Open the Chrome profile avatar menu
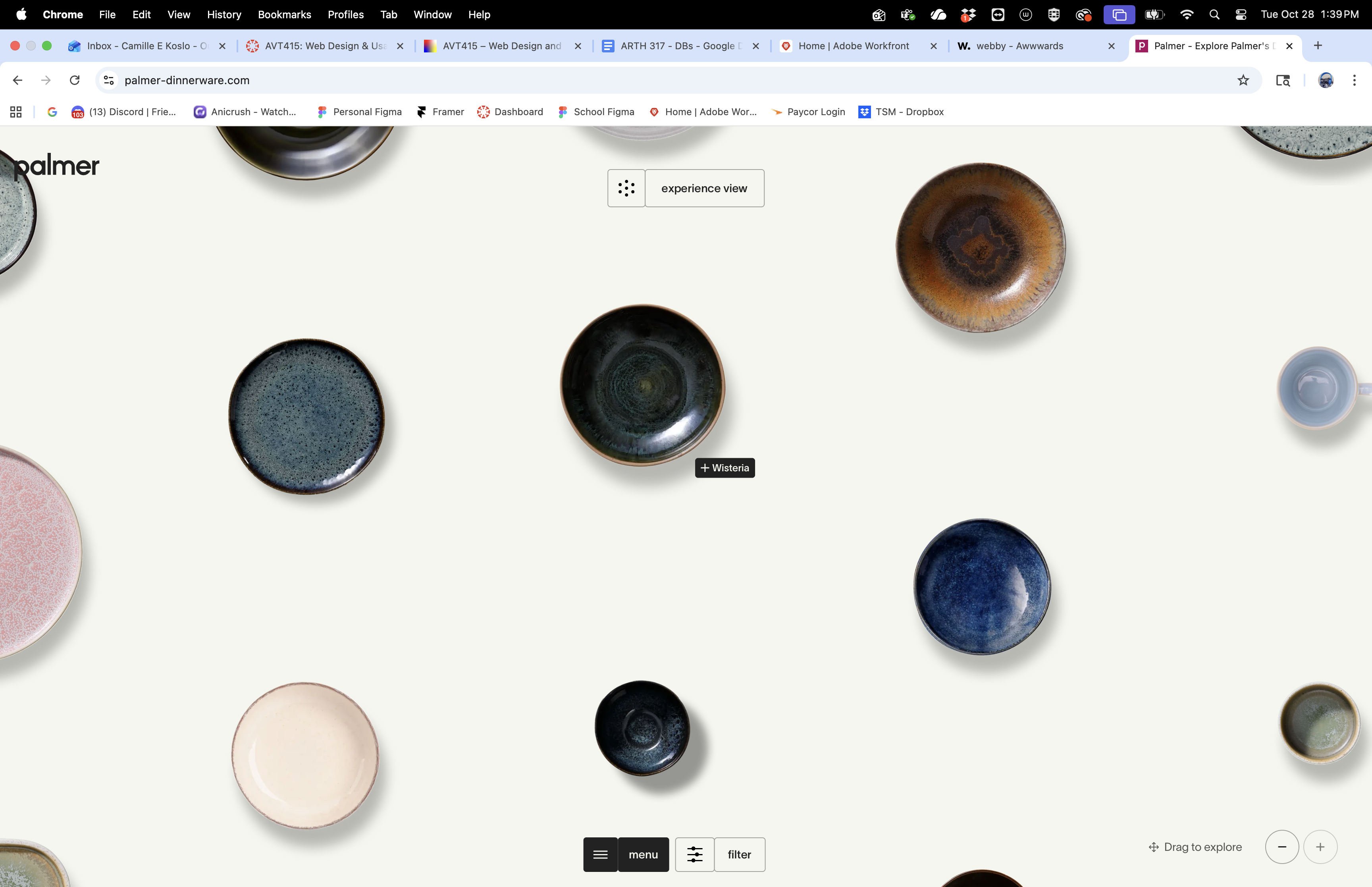This screenshot has width=1372, height=887. pos(1326,80)
